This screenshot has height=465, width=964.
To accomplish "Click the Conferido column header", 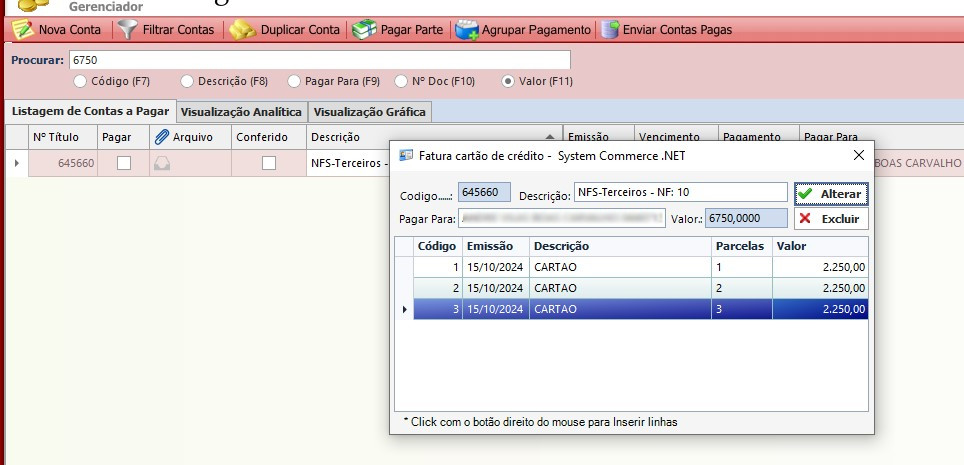I will pyautogui.click(x=269, y=137).
